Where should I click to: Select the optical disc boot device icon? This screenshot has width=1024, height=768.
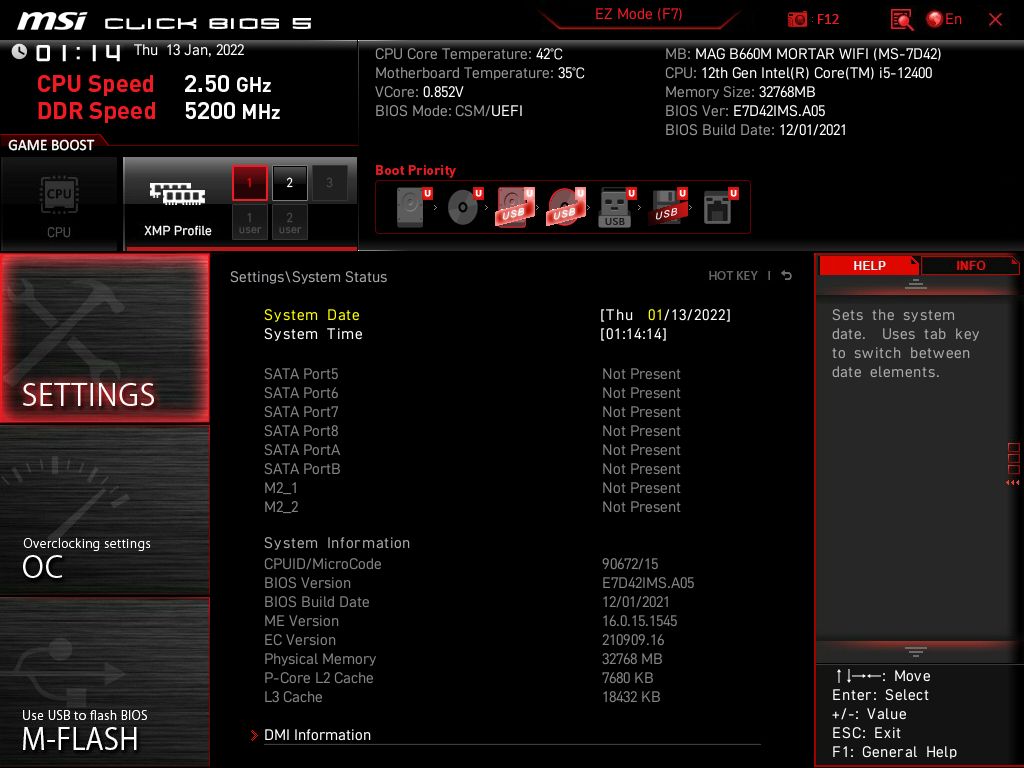(464, 207)
